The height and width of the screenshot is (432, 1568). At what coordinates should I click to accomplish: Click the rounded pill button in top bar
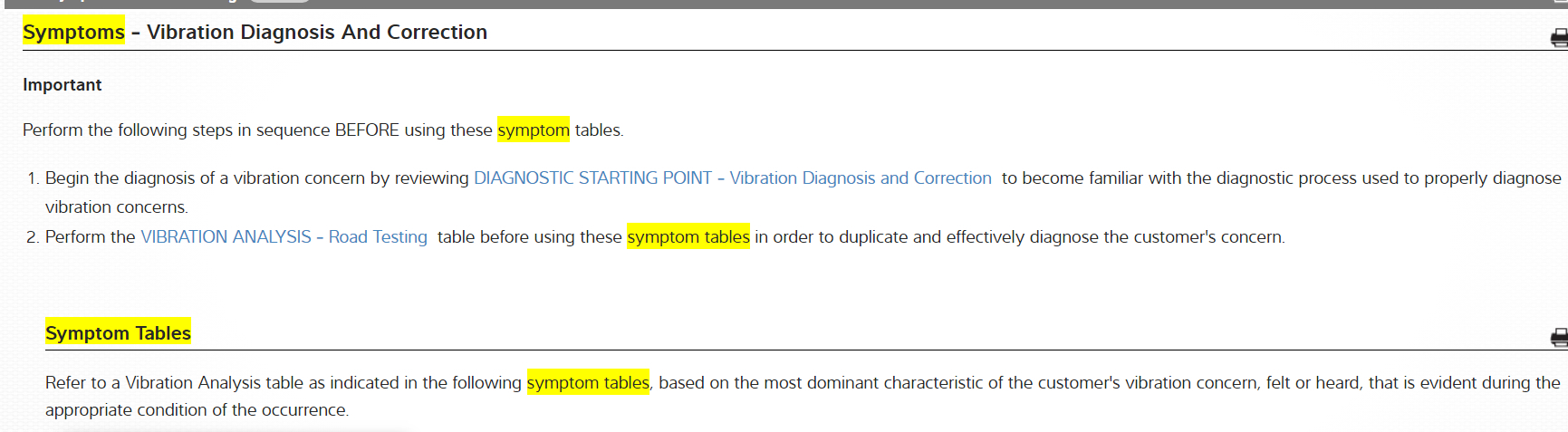pyautogui.click(x=280, y=1)
